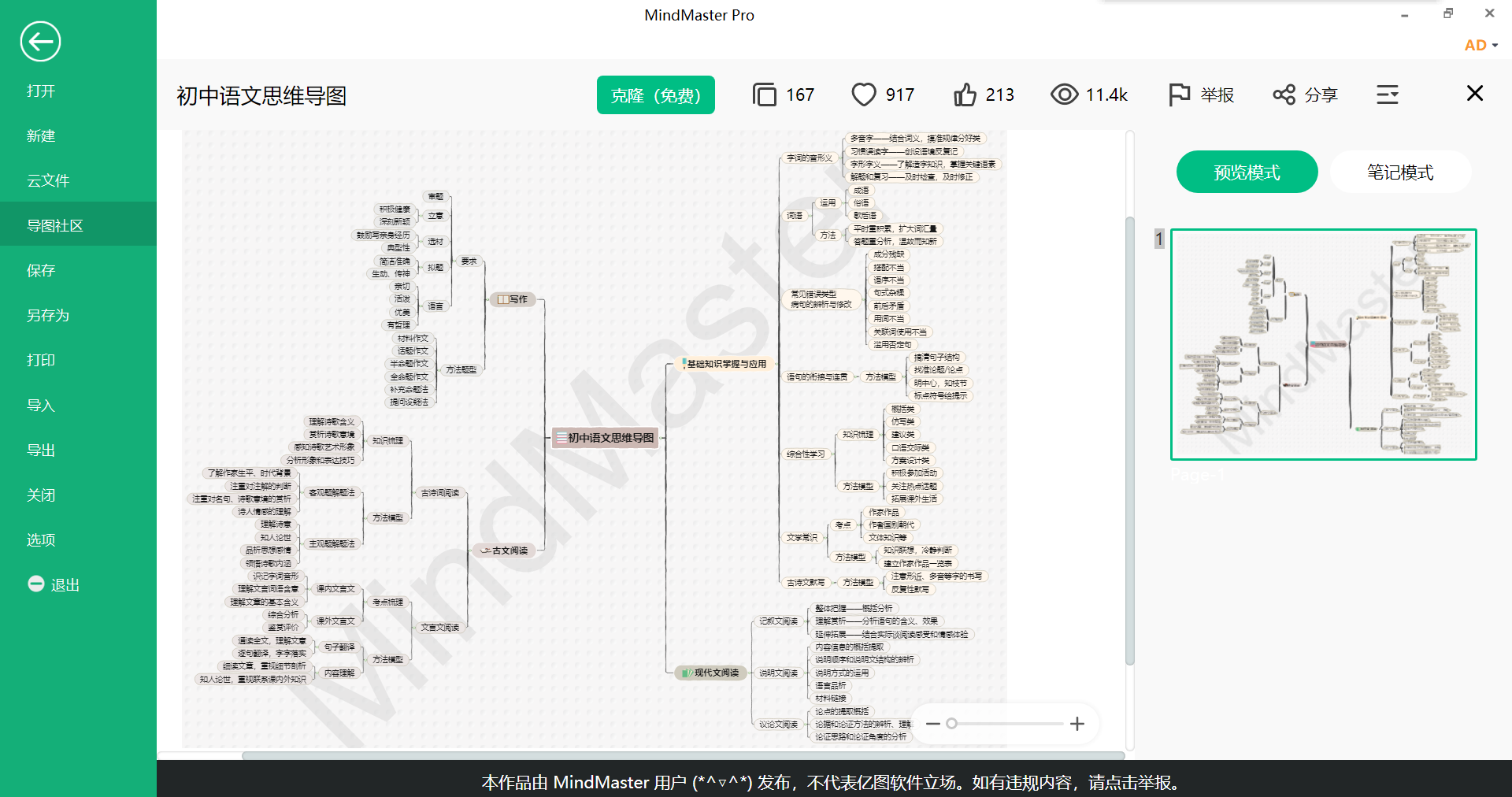Screen dimensions: 1512x797
Task: Click the eye views icon
Action: click(x=1065, y=95)
